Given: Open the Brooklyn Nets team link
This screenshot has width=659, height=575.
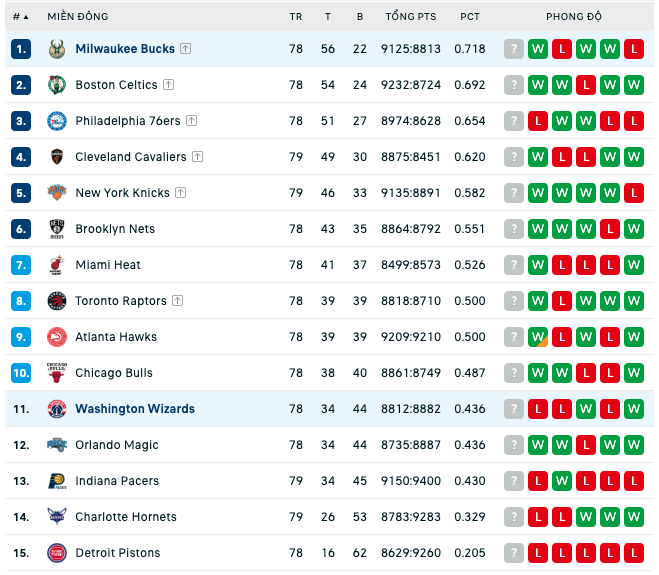Looking at the screenshot, I should 115,229.
